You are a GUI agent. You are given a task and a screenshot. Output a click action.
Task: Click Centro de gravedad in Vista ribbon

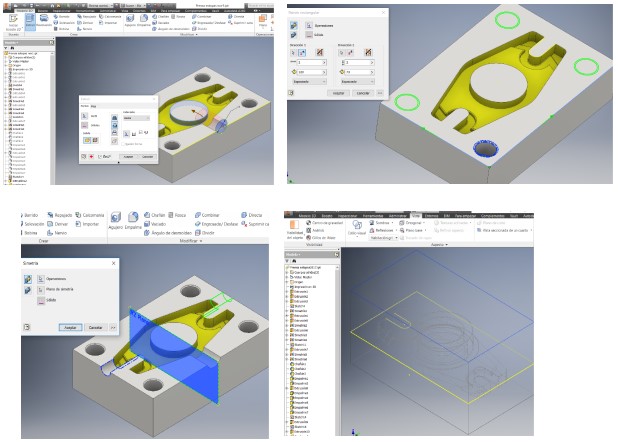325,223
